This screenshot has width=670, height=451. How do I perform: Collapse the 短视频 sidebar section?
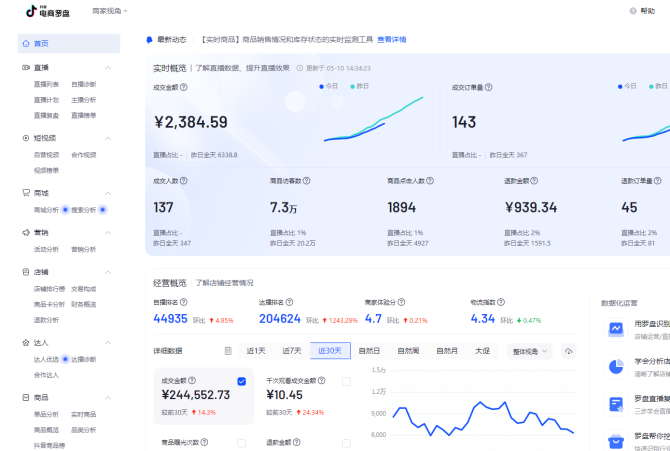coord(108,138)
